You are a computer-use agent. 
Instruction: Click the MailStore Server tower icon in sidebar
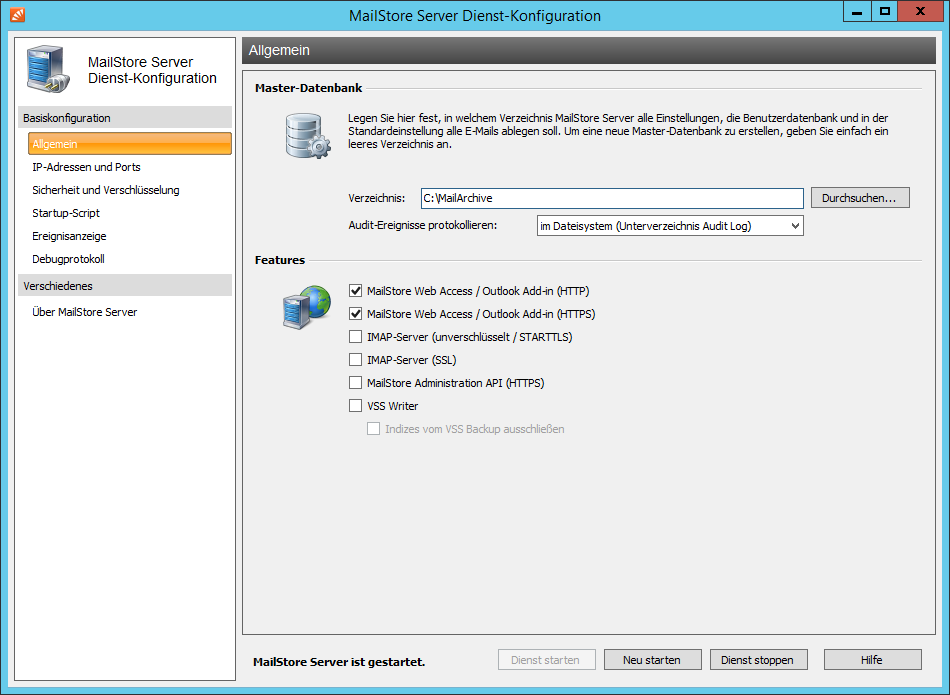tap(48, 69)
